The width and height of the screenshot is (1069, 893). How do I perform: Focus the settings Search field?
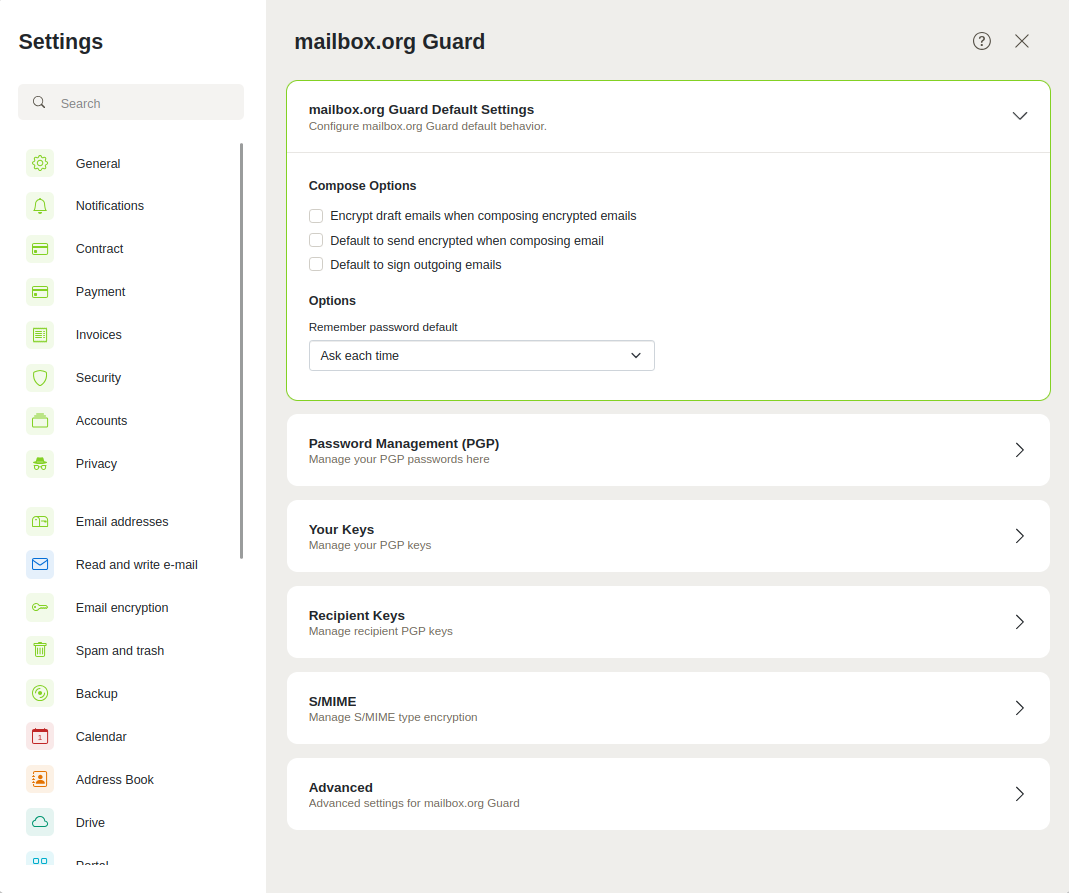131,102
